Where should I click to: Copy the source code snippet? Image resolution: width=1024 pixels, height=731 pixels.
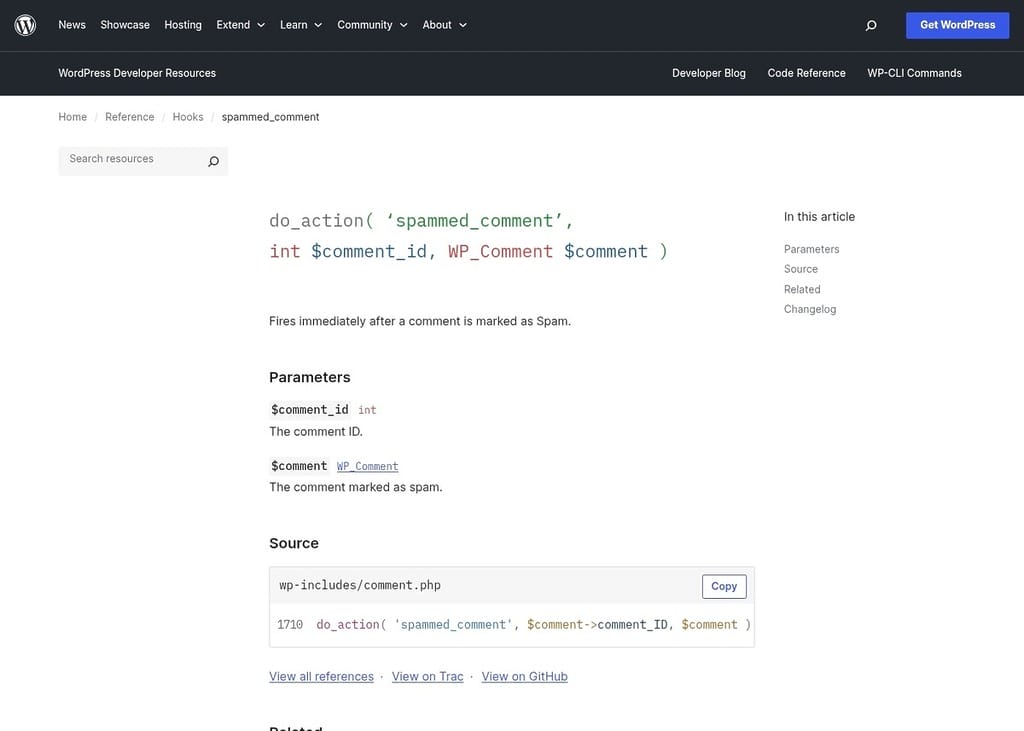(x=724, y=587)
